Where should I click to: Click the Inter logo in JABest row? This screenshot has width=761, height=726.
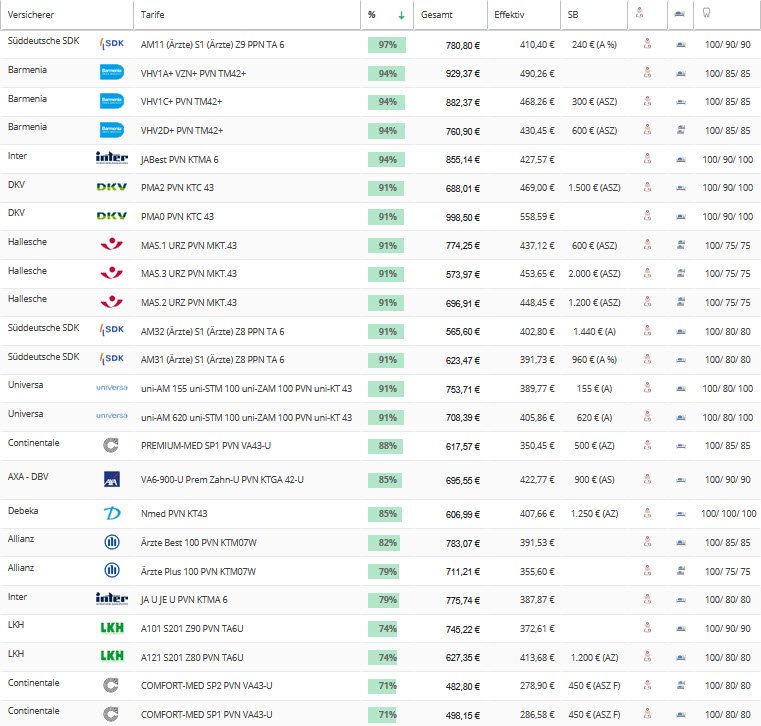[x=111, y=158]
